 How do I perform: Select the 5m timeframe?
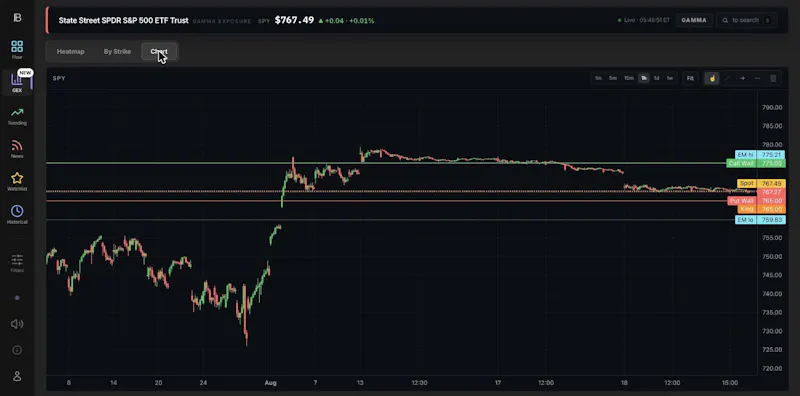click(613, 78)
